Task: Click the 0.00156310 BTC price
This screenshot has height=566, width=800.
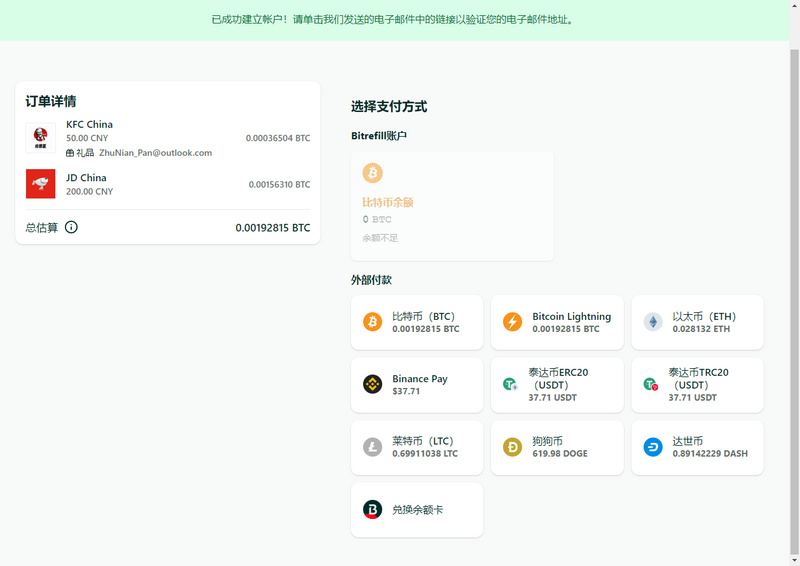Action: [x=279, y=184]
